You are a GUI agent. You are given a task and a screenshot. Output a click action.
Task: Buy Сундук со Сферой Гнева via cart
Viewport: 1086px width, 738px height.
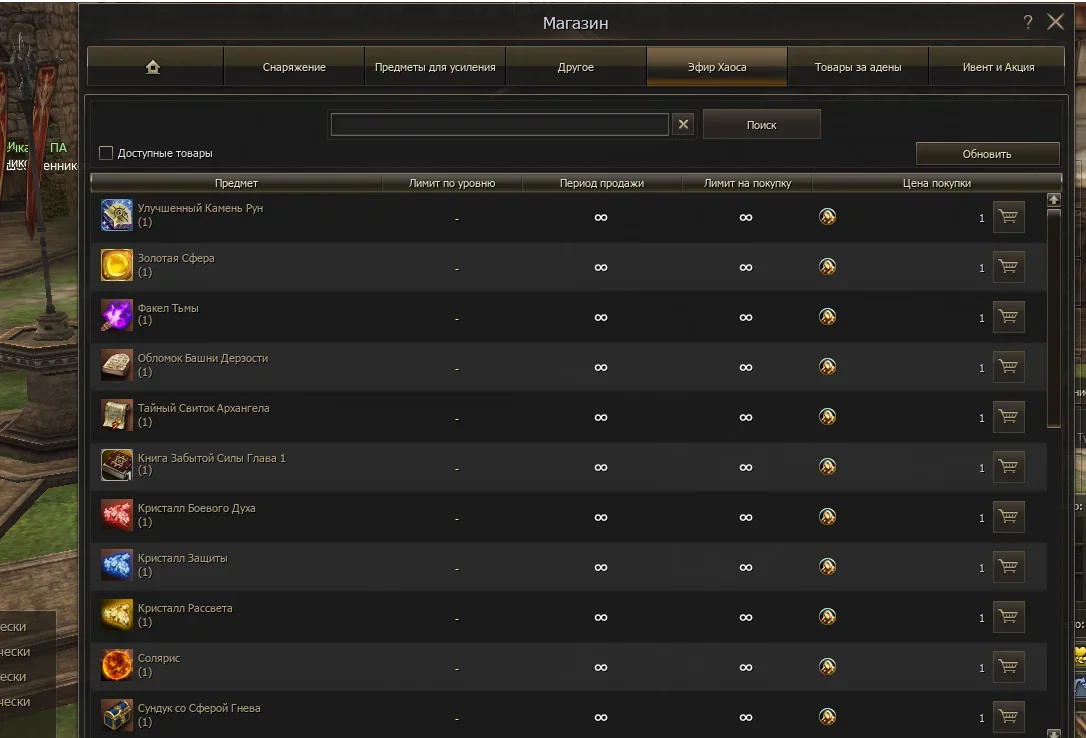[x=1008, y=716]
